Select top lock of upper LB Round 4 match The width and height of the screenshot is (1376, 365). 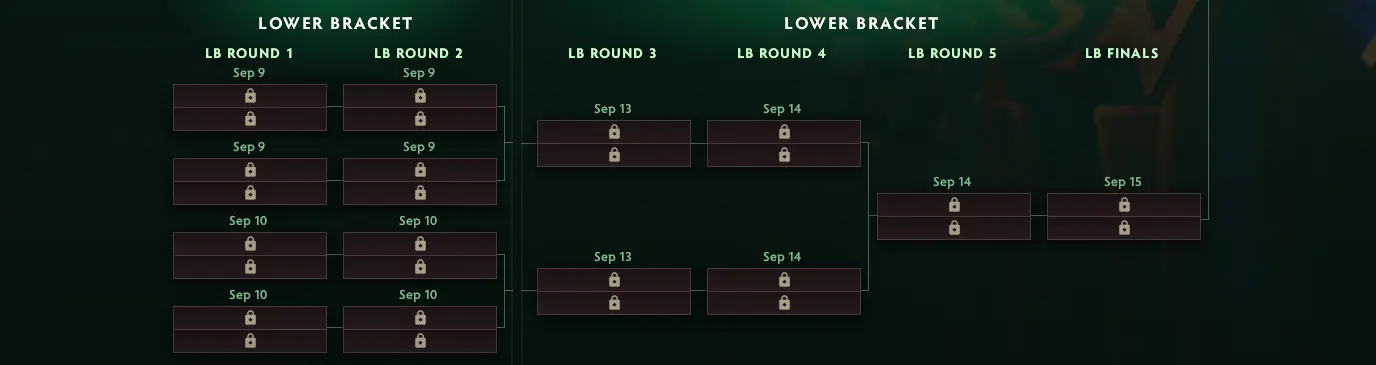[784, 132]
